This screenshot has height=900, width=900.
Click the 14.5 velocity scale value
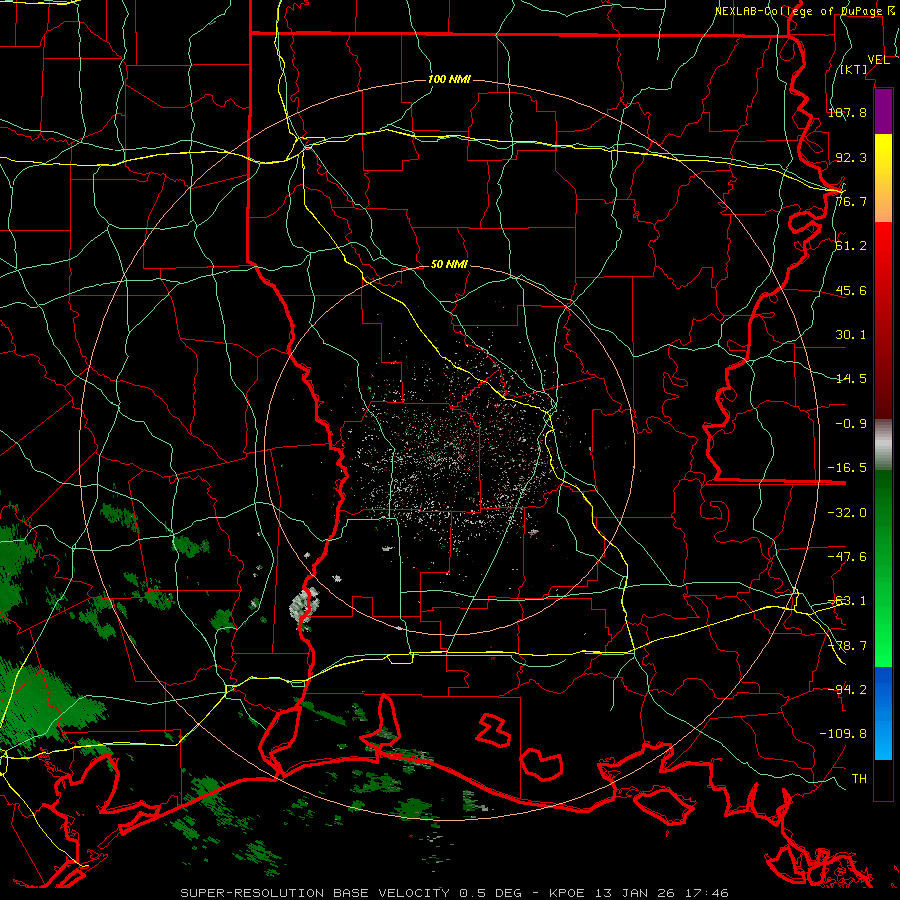point(851,379)
